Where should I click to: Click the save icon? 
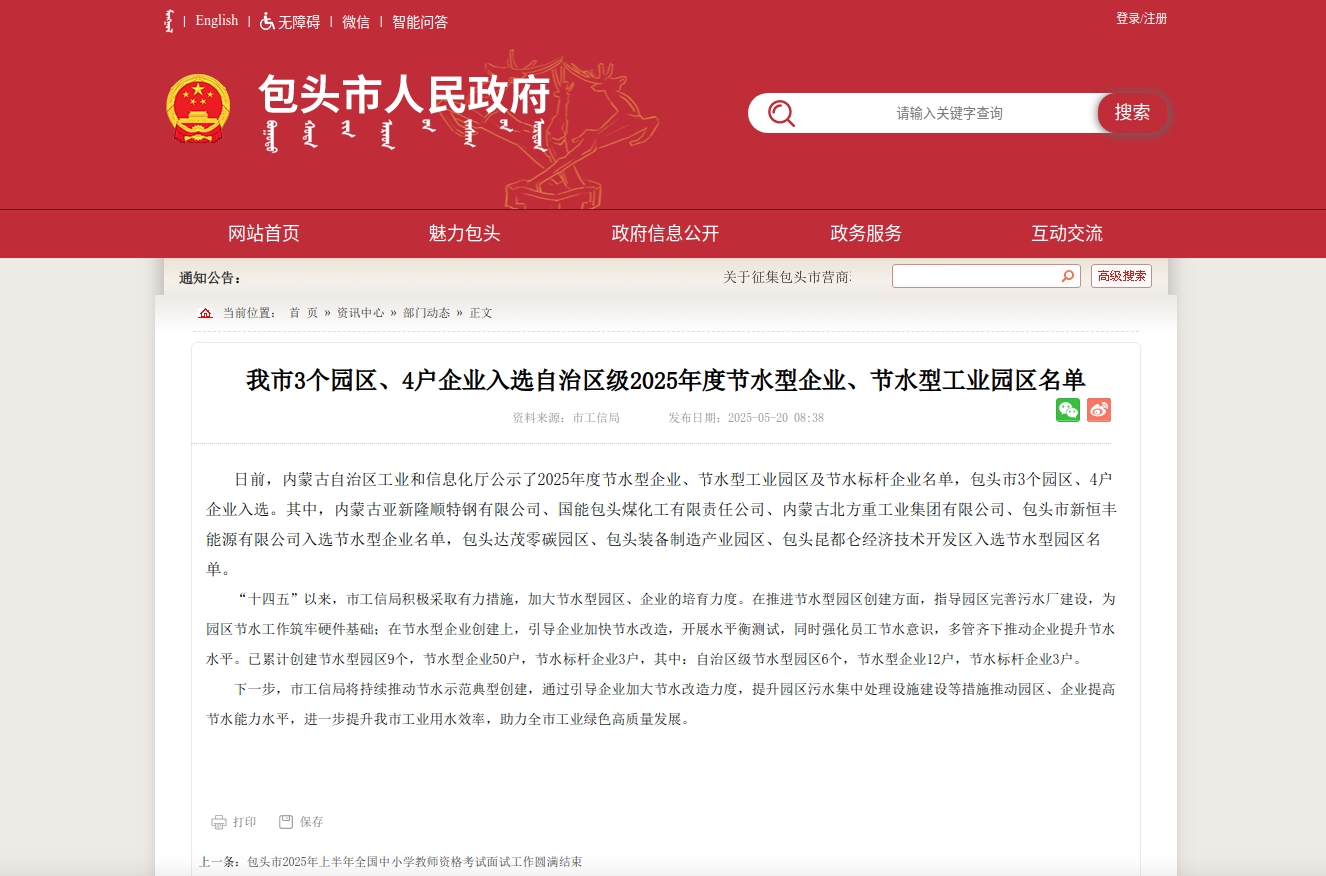286,822
